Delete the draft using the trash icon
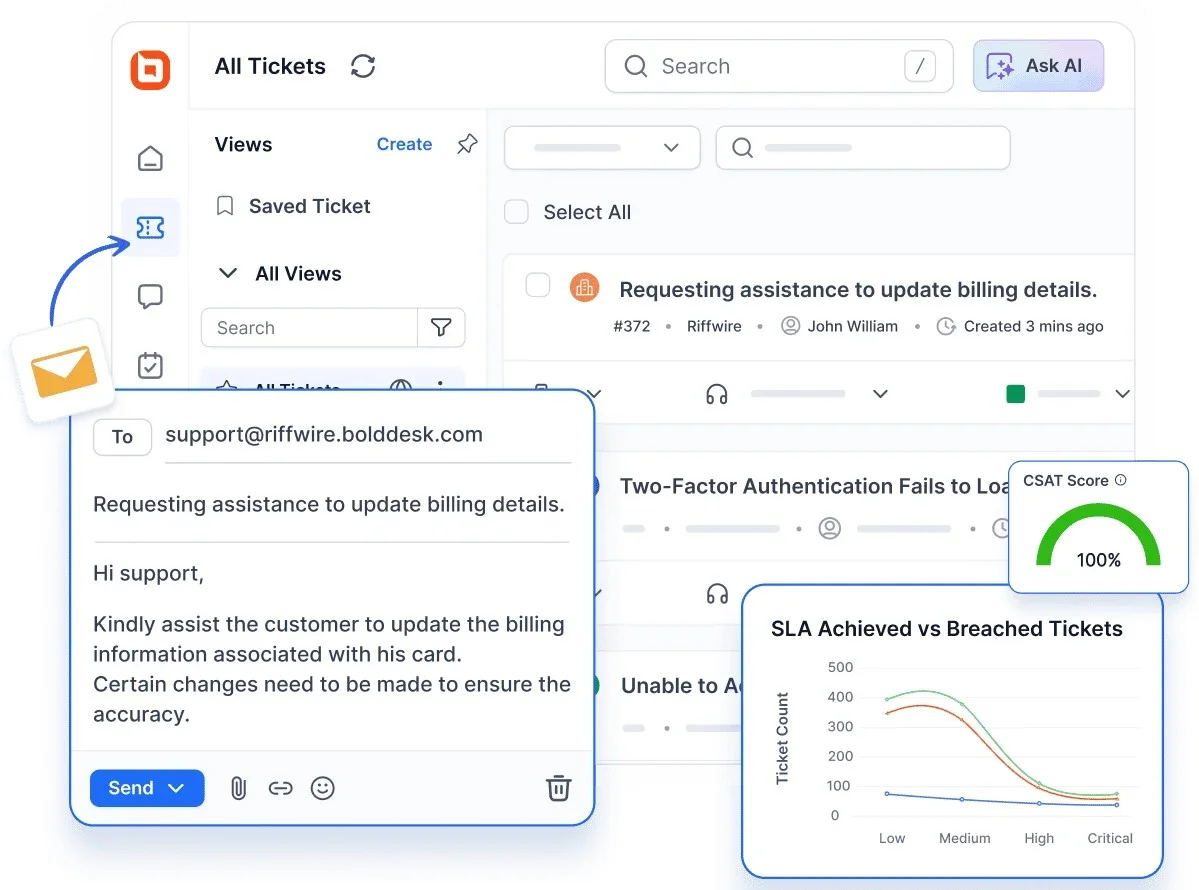 [x=558, y=788]
